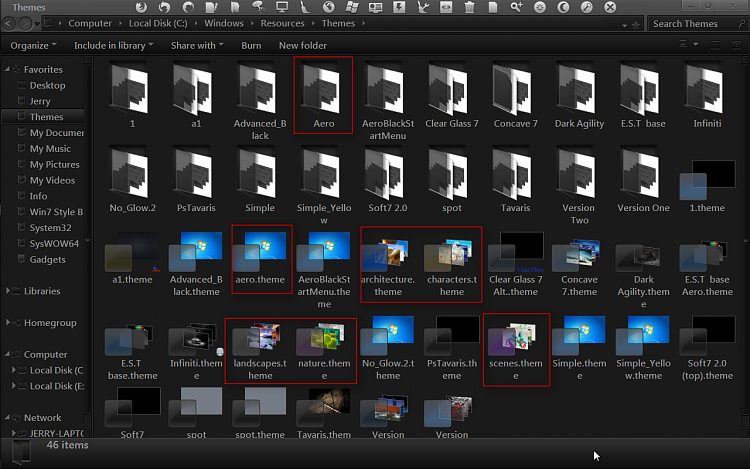Viewport: 750px width, 469px height.
Task: Click the Help icon on the command bar
Action: 737,45
